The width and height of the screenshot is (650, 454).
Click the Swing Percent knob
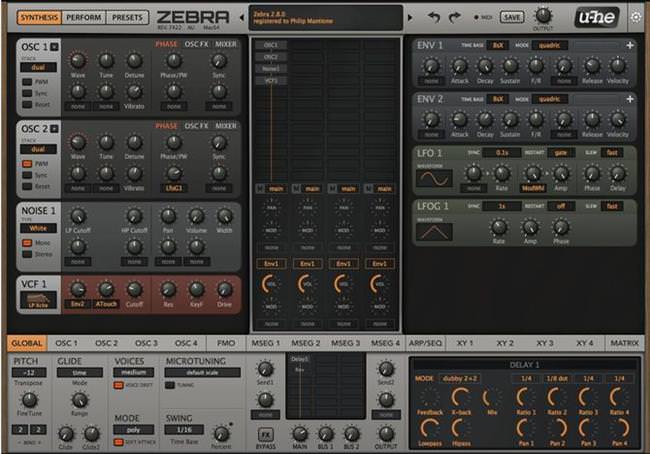click(221, 434)
